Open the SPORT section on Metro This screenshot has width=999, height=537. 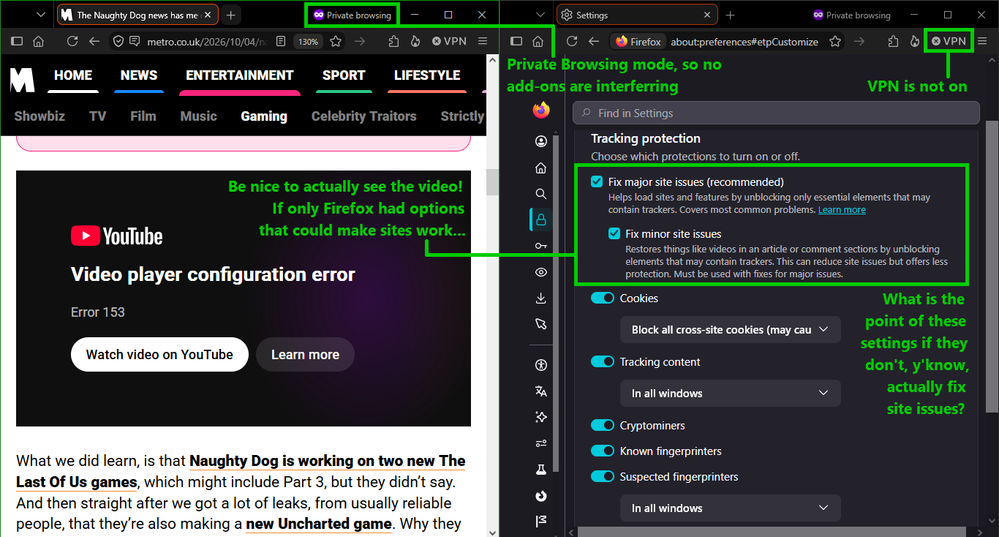pyautogui.click(x=343, y=75)
